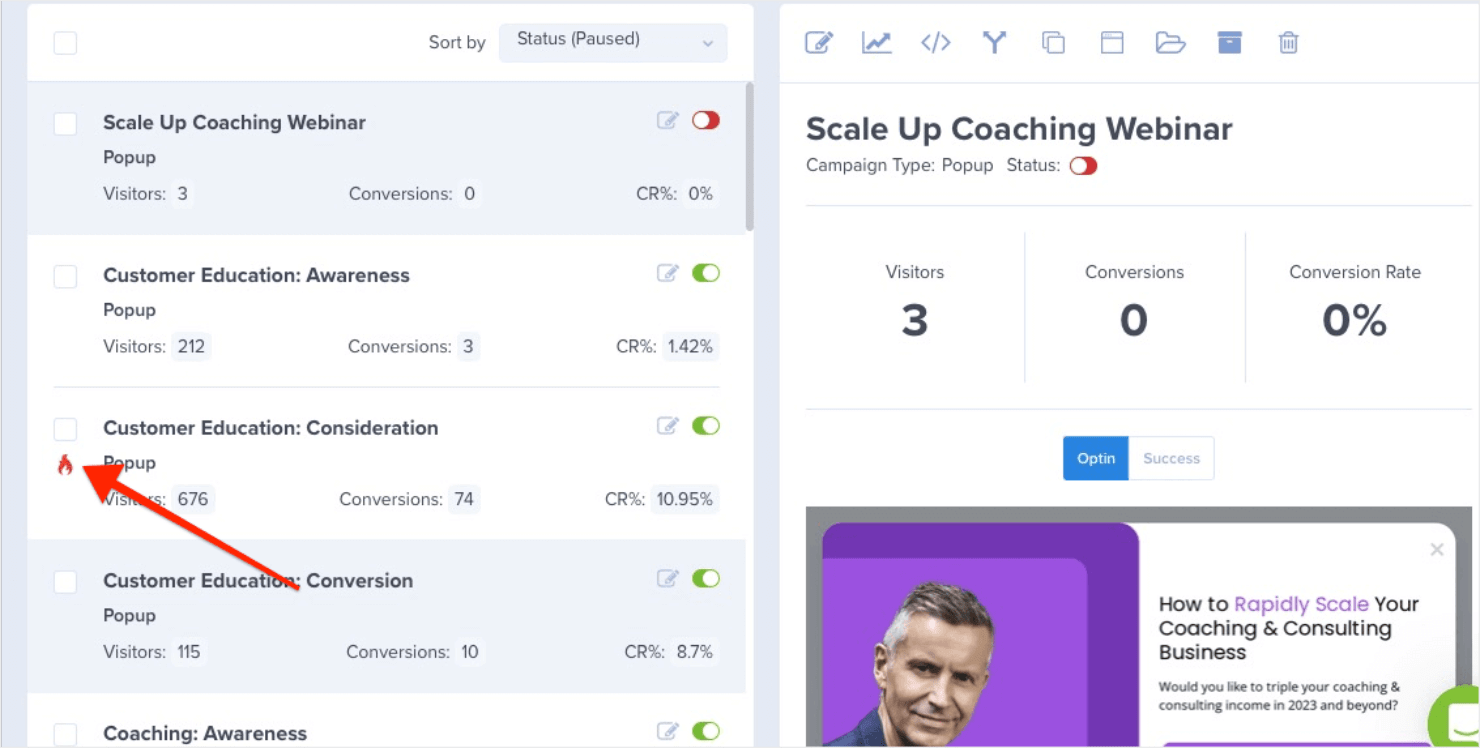
Task: Open the Sort by Status (Paused) dropdown
Action: coord(613,42)
